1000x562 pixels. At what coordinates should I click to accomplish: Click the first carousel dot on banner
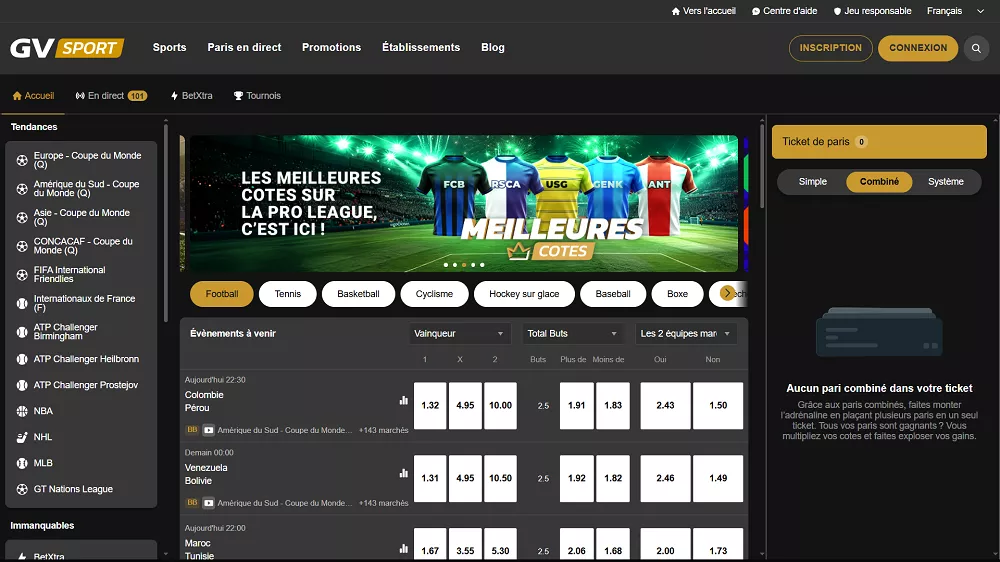click(x=446, y=265)
